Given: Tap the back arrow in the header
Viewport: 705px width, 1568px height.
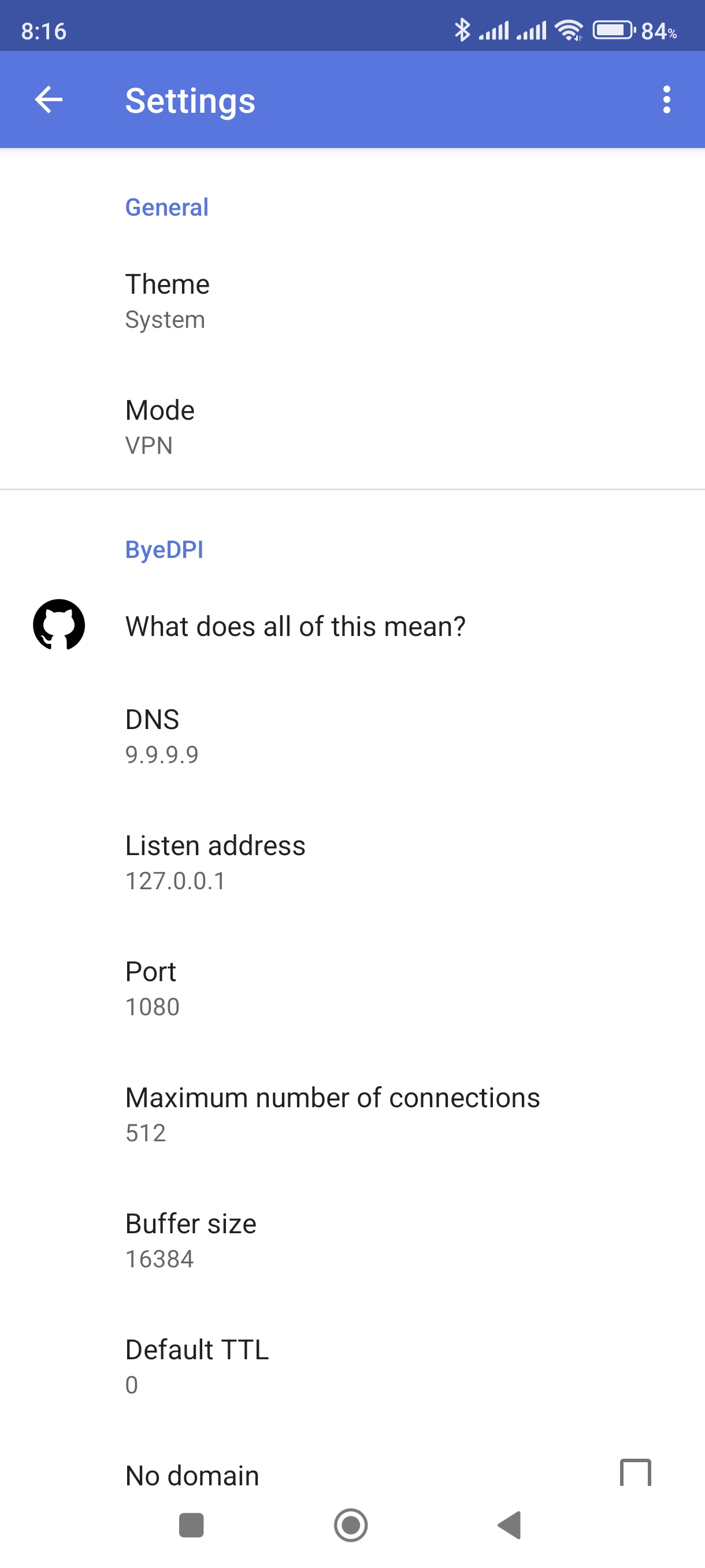Looking at the screenshot, I should point(49,100).
